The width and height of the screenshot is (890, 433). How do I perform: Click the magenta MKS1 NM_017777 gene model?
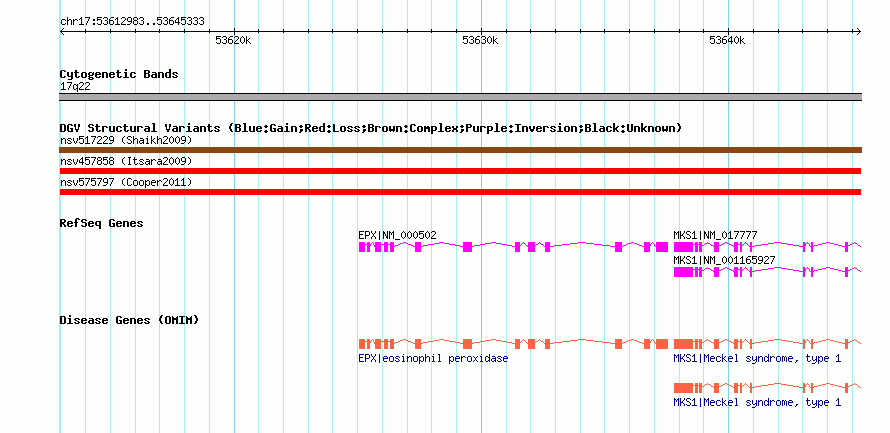767,247
